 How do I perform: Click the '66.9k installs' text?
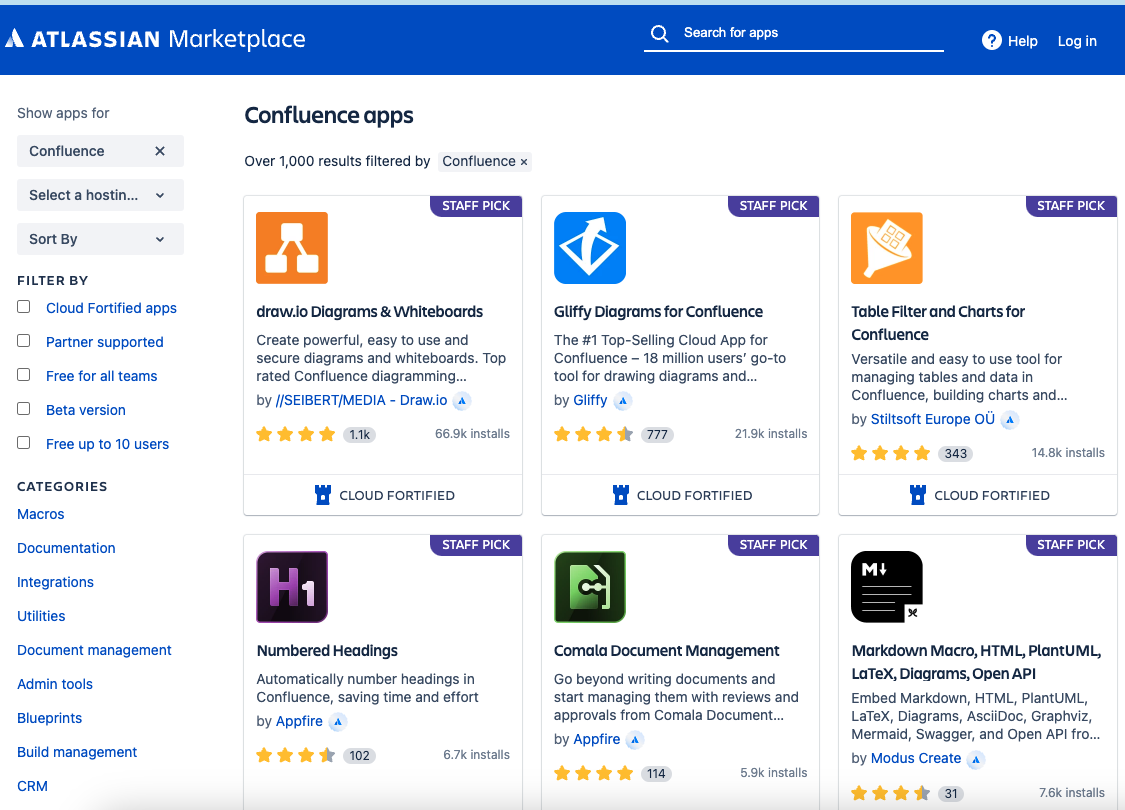472,434
